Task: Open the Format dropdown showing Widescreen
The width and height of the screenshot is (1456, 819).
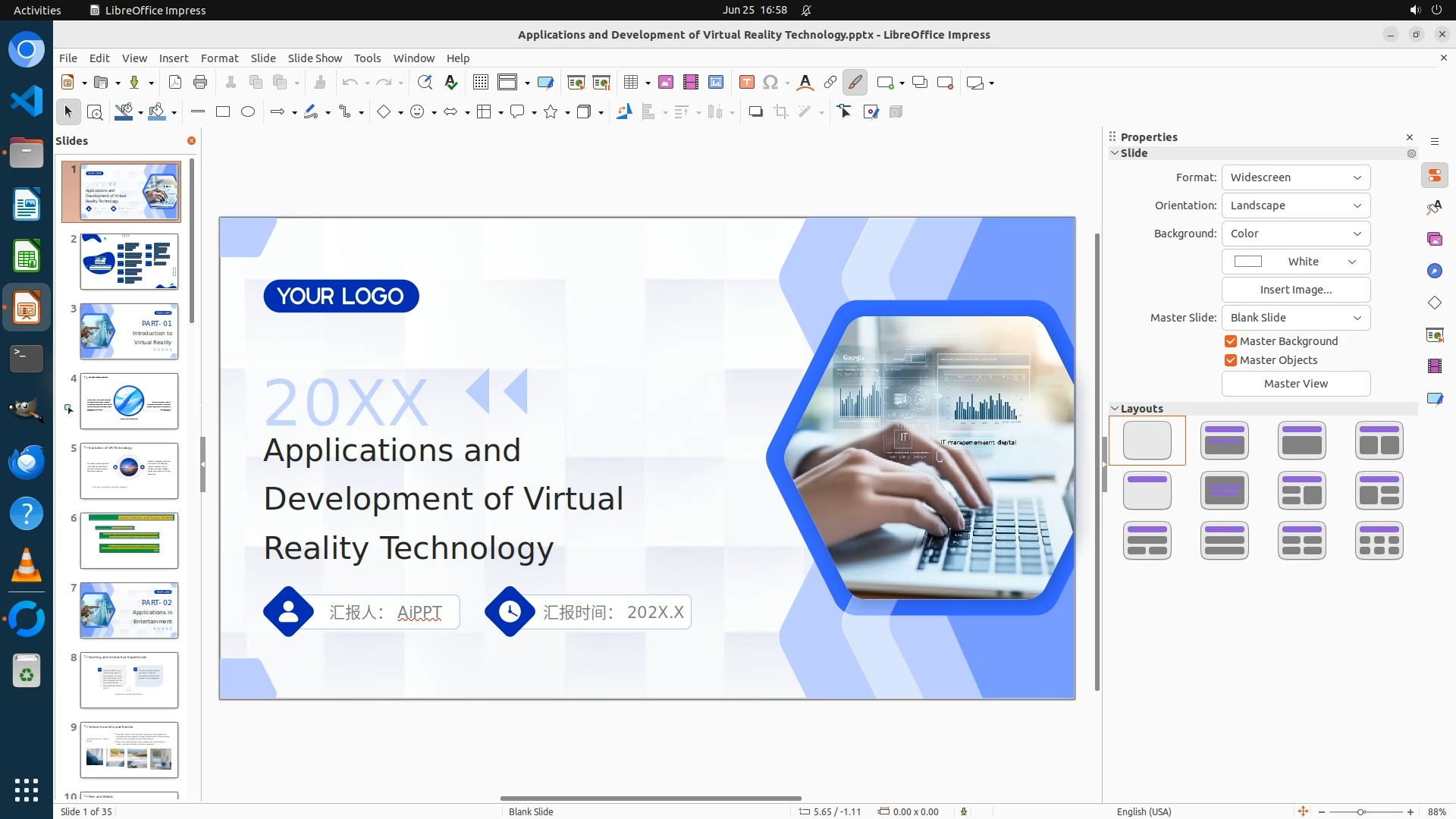Action: [x=1295, y=177]
